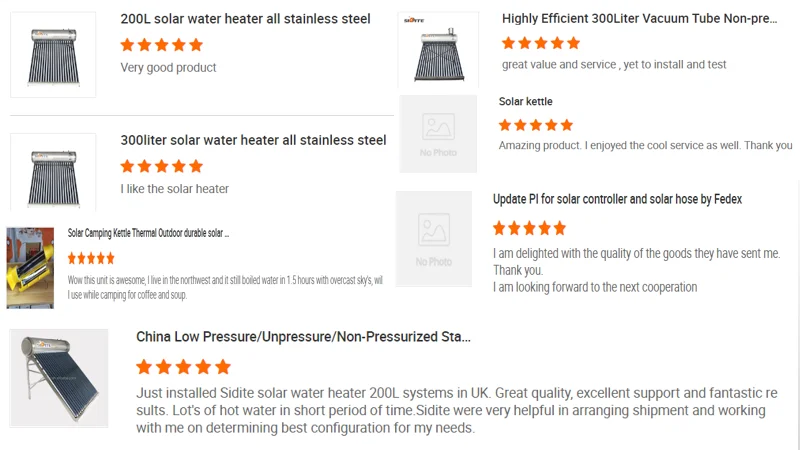The width and height of the screenshot is (800, 450).
Task: Click the star rating under Solar Camping Kettle
Action: (x=91, y=258)
